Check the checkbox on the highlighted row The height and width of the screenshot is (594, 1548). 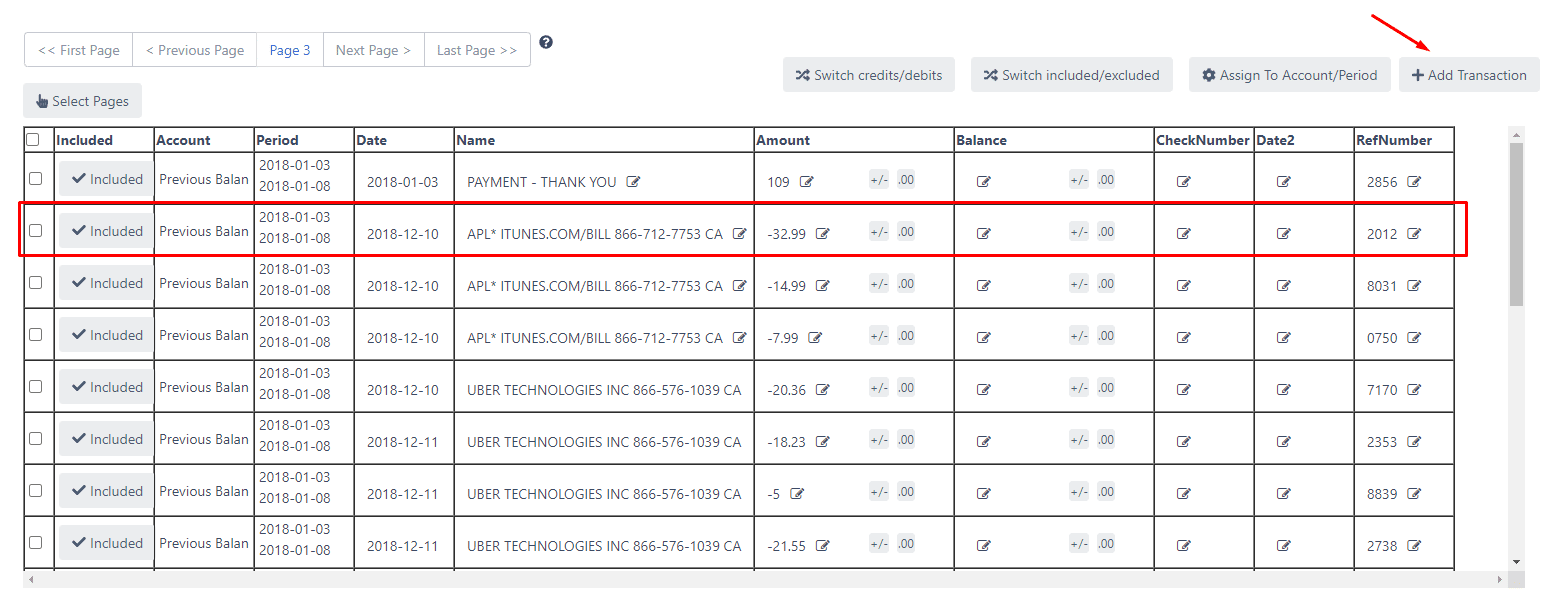click(34, 230)
